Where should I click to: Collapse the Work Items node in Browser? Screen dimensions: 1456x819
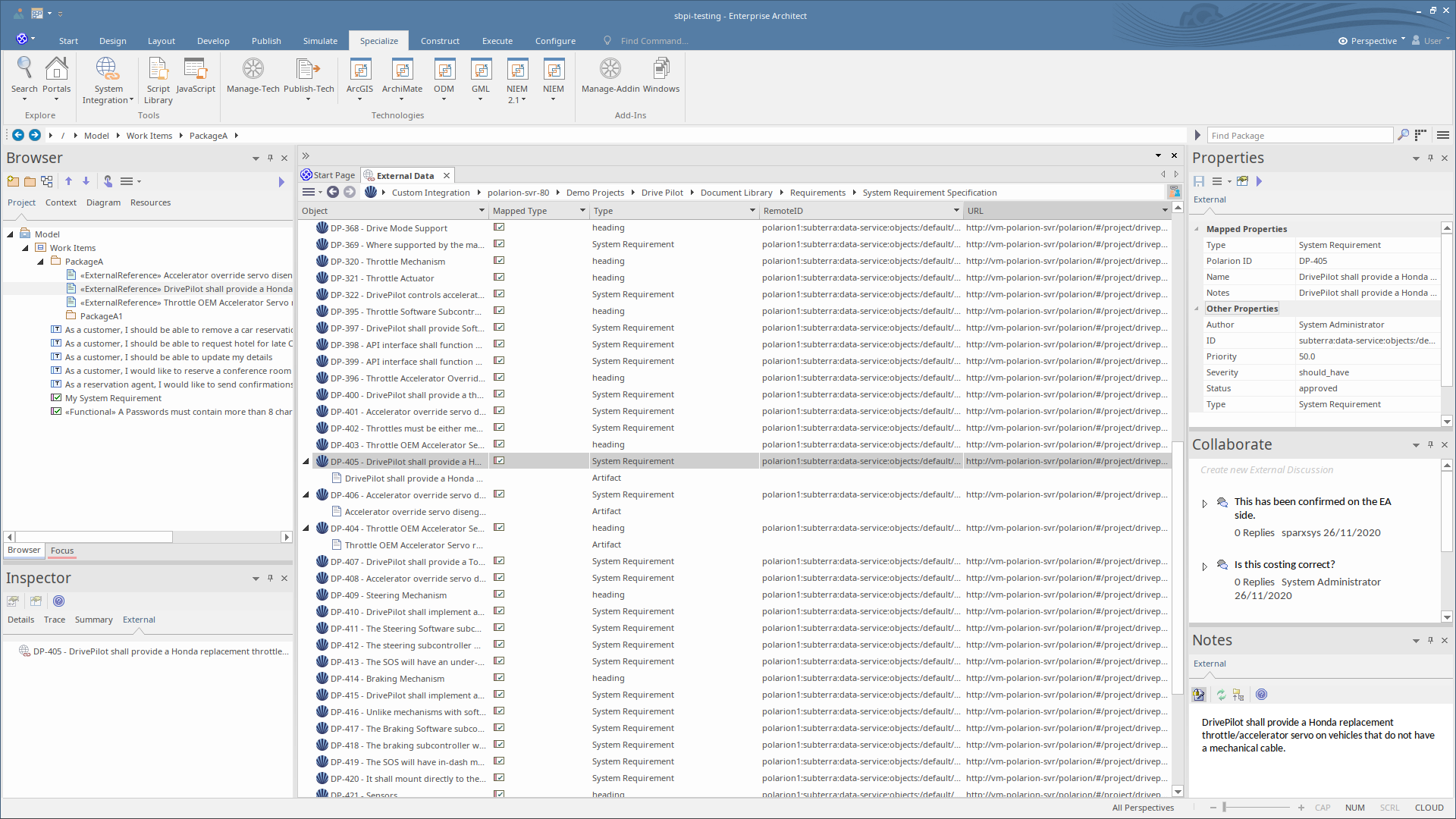point(25,248)
